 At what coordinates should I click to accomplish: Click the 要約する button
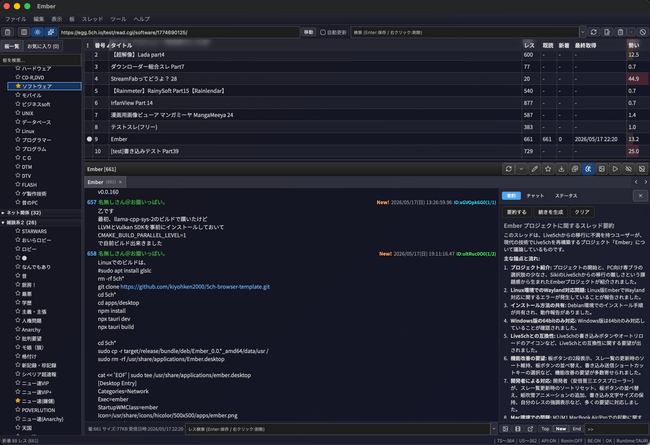coord(517,212)
